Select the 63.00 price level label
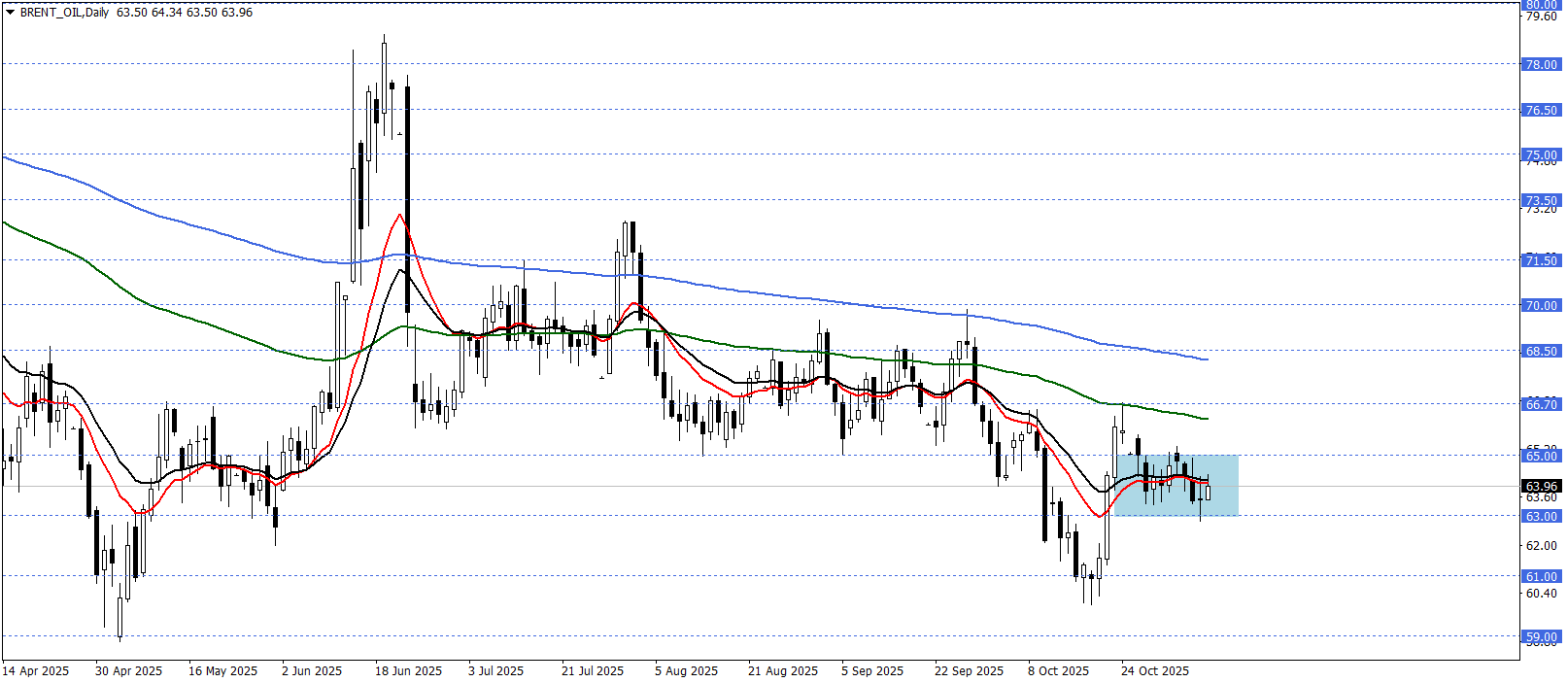The image size is (1568, 683). point(1541,516)
